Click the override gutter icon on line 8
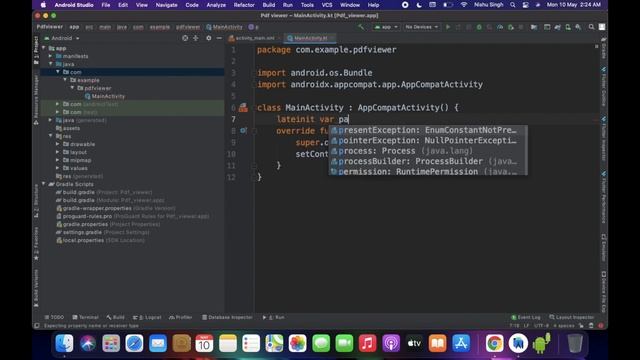This screenshot has width=640, height=360. [243, 131]
